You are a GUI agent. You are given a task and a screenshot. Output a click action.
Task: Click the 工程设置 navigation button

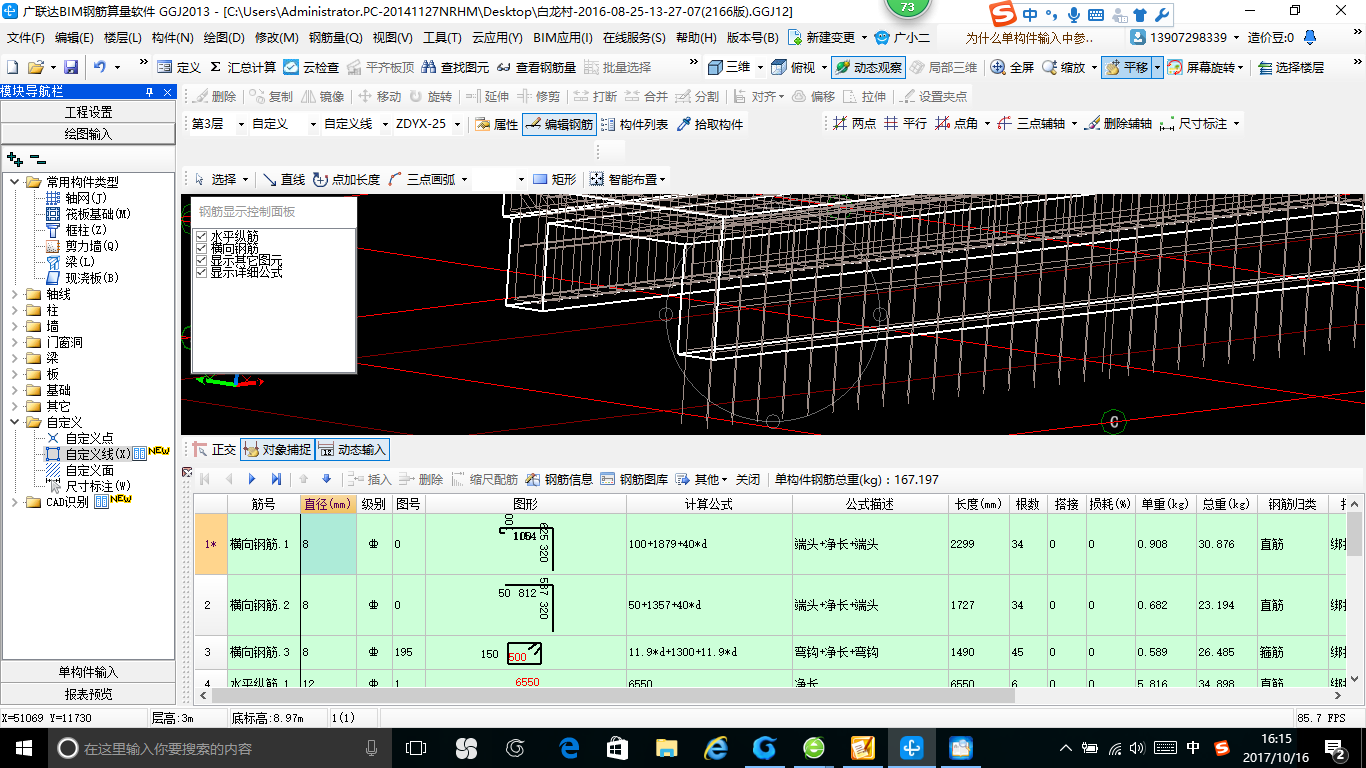88,112
